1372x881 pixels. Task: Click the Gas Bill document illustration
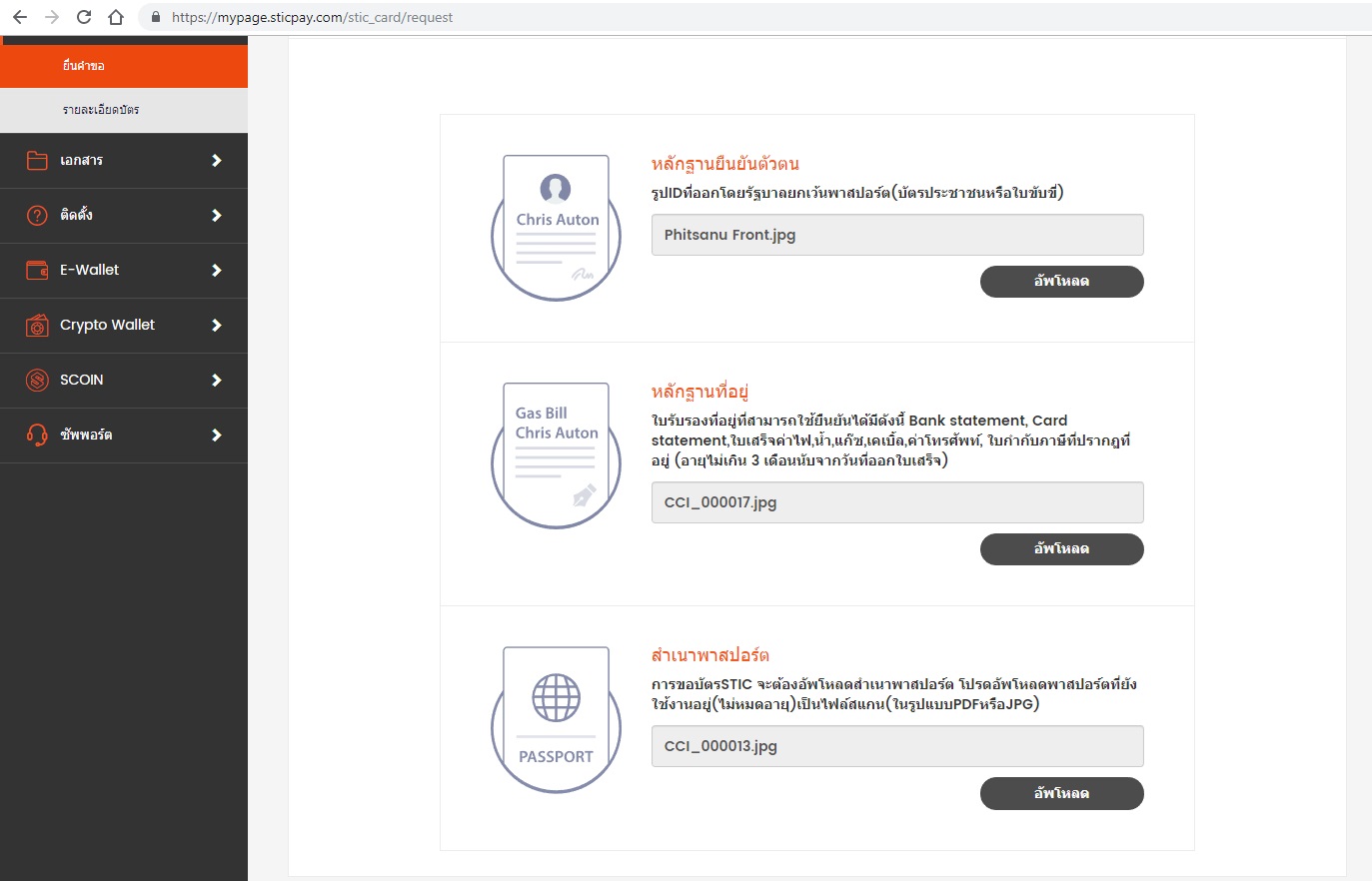(557, 455)
